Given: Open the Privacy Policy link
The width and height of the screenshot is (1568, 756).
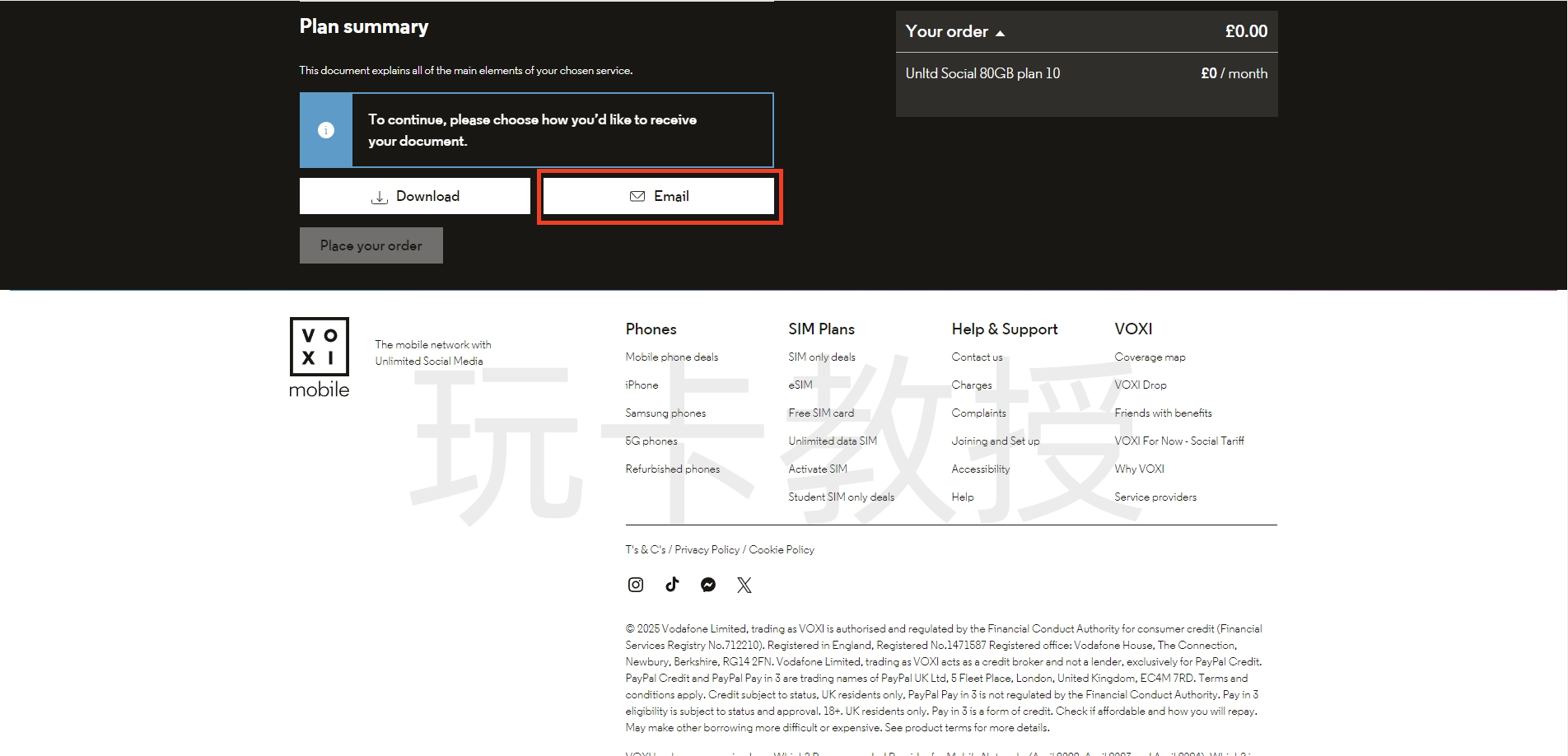Looking at the screenshot, I should (707, 550).
